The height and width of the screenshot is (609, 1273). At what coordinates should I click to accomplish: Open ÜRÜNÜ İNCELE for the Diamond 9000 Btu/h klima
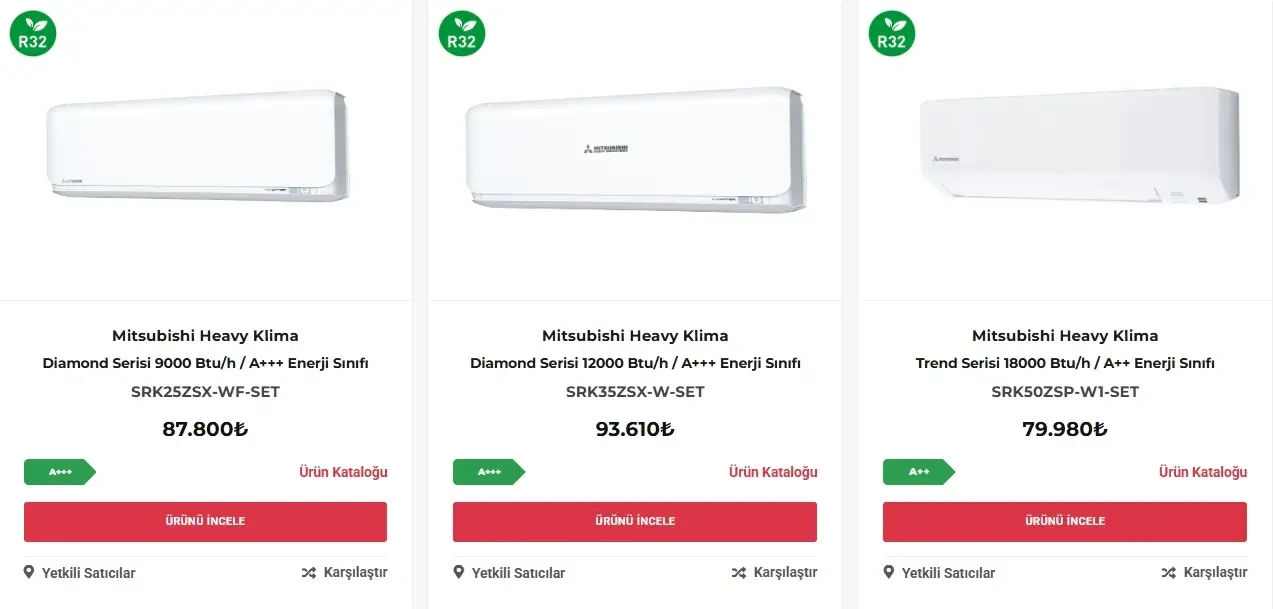point(205,522)
